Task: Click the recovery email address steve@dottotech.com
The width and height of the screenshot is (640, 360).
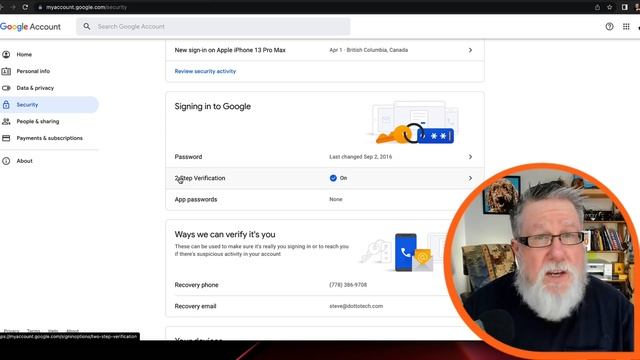Action: click(x=356, y=306)
